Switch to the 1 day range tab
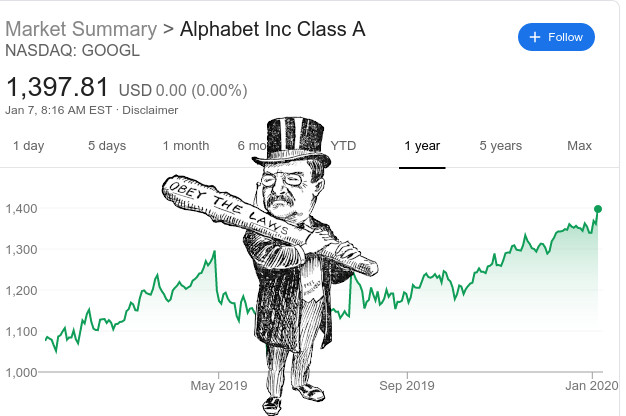Viewport: 626px width, 416px height. pyautogui.click(x=29, y=146)
